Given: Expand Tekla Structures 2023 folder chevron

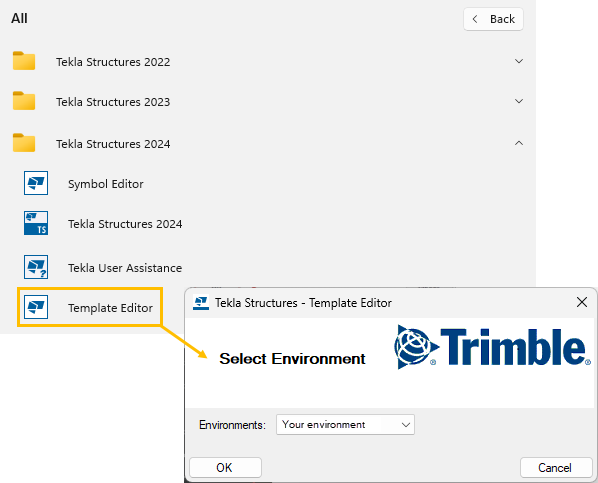Looking at the screenshot, I should click(x=519, y=101).
